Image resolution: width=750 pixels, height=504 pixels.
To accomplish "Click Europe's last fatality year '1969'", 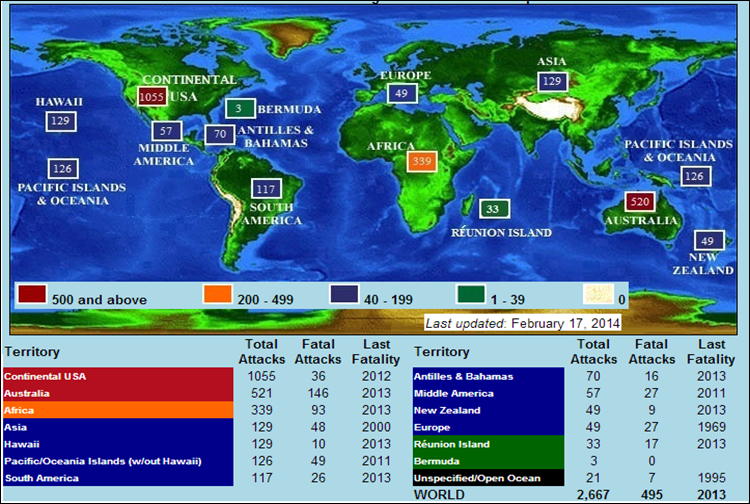I will (711, 427).
